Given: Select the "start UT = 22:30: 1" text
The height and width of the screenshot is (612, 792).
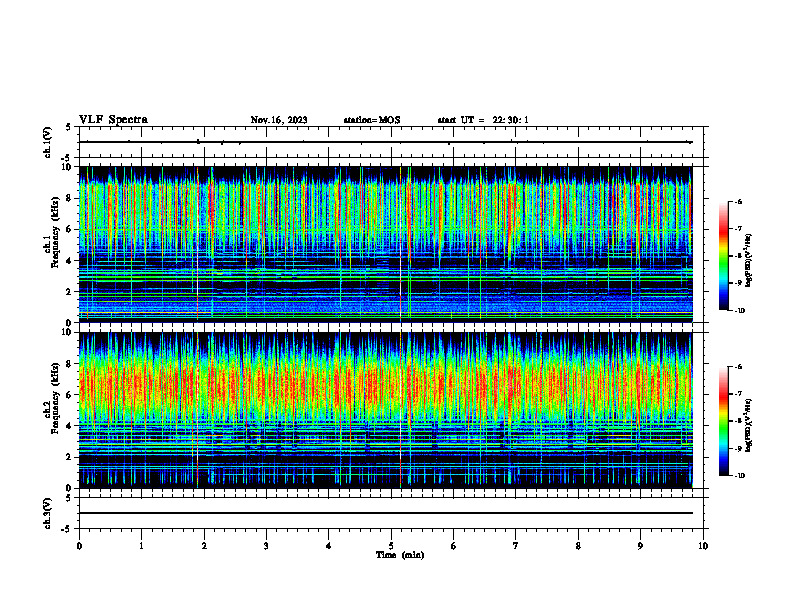Looking at the screenshot, I should pyautogui.click(x=483, y=120).
